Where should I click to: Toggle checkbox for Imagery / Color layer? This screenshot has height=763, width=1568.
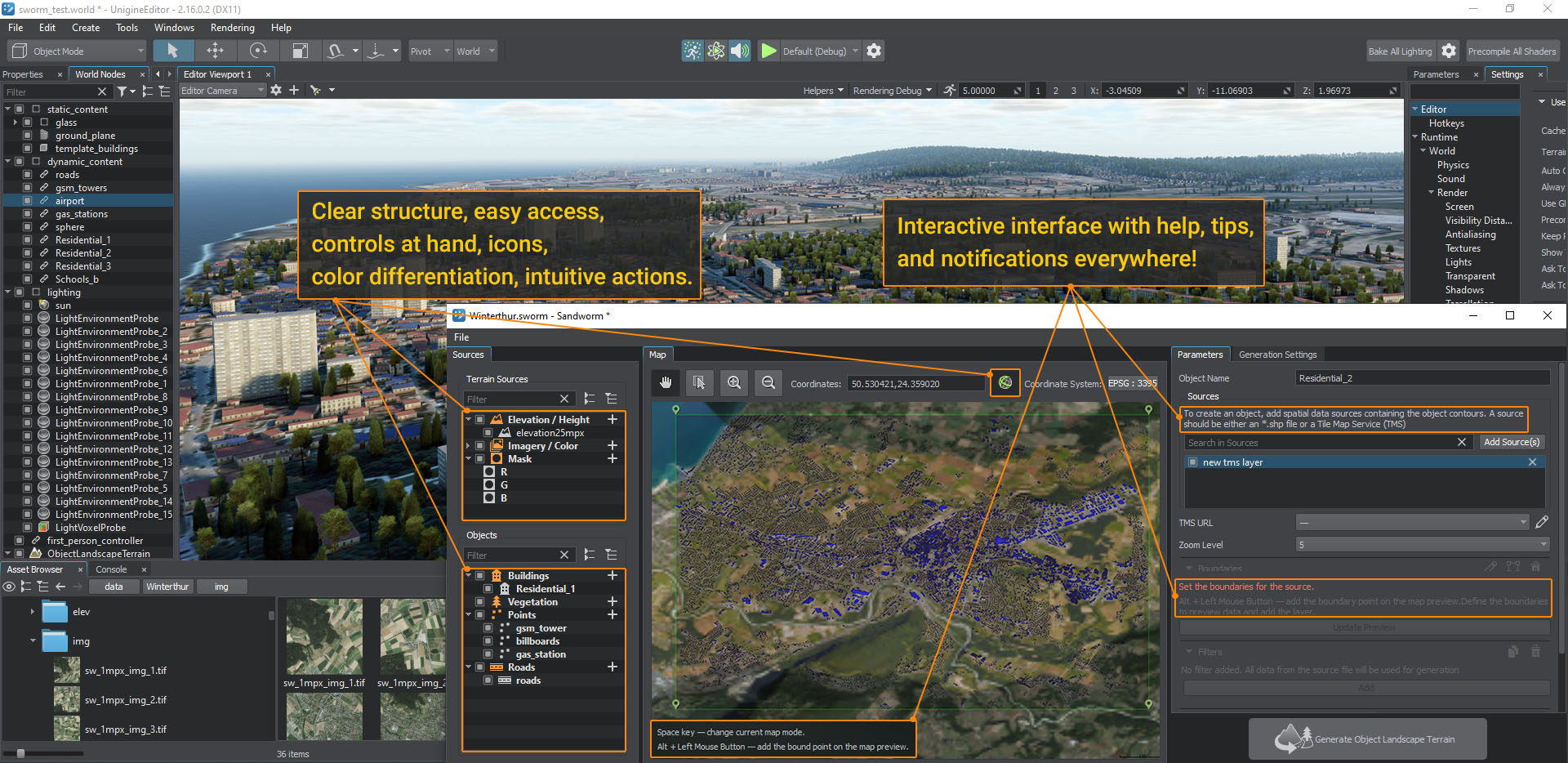pyautogui.click(x=480, y=446)
